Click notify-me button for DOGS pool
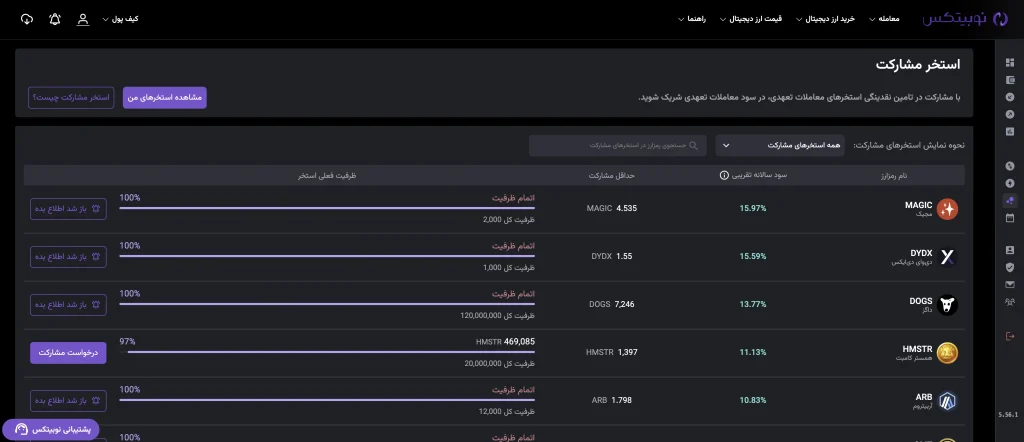 (69, 305)
